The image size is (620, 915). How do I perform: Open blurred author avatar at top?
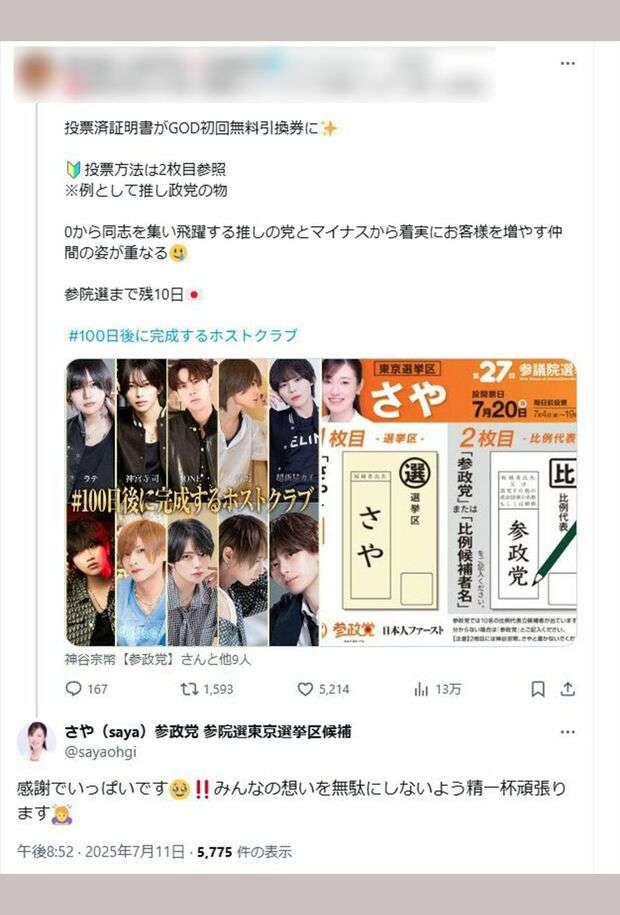pyautogui.click(x=36, y=75)
